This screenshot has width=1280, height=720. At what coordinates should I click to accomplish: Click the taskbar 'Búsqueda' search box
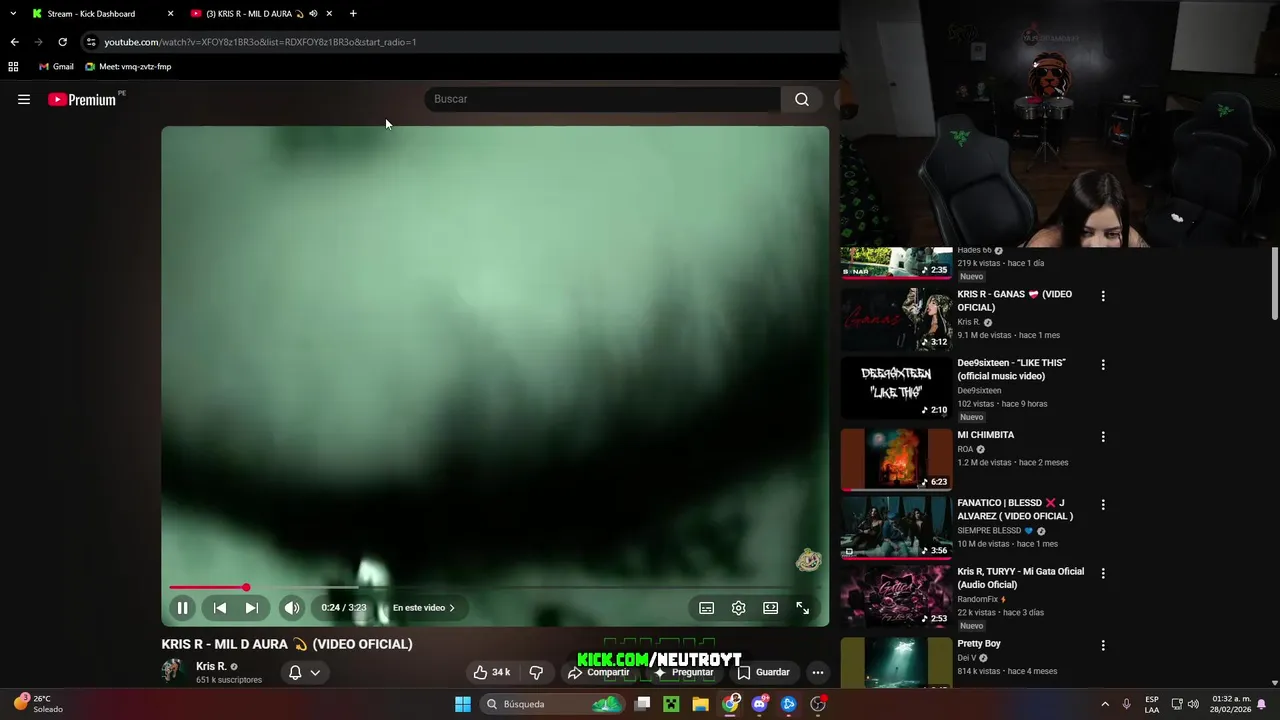pos(553,704)
